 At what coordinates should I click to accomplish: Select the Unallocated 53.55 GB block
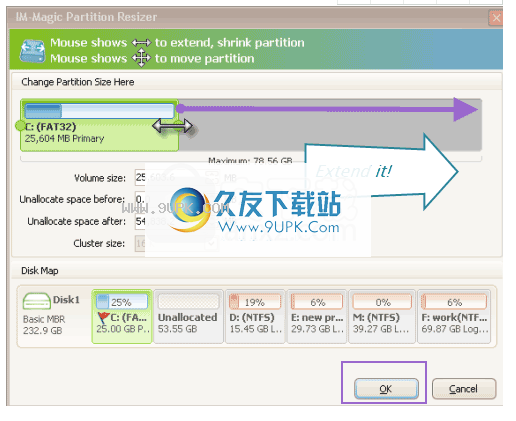(x=188, y=316)
